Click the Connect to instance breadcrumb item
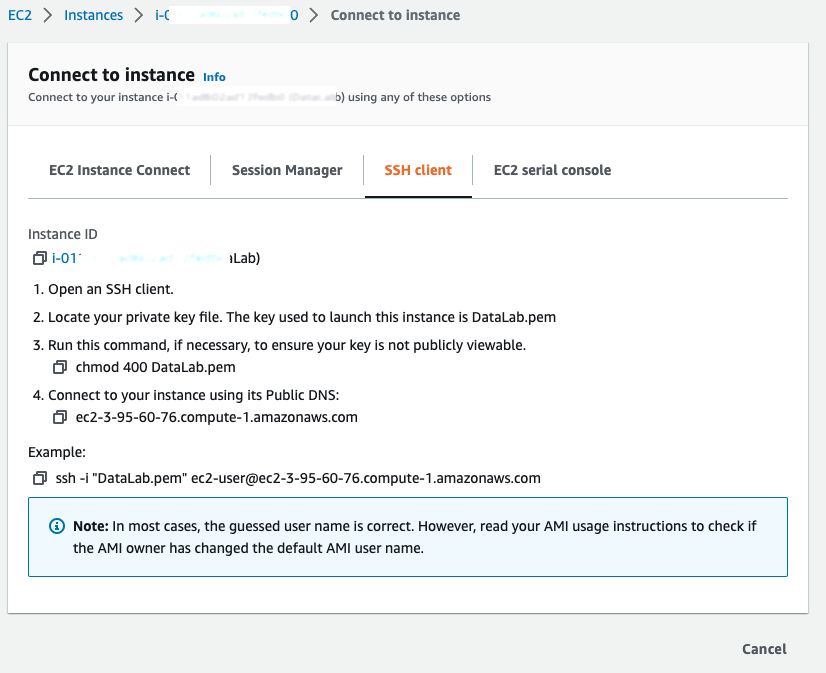This screenshot has width=826, height=673. pyautogui.click(x=395, y=15)
